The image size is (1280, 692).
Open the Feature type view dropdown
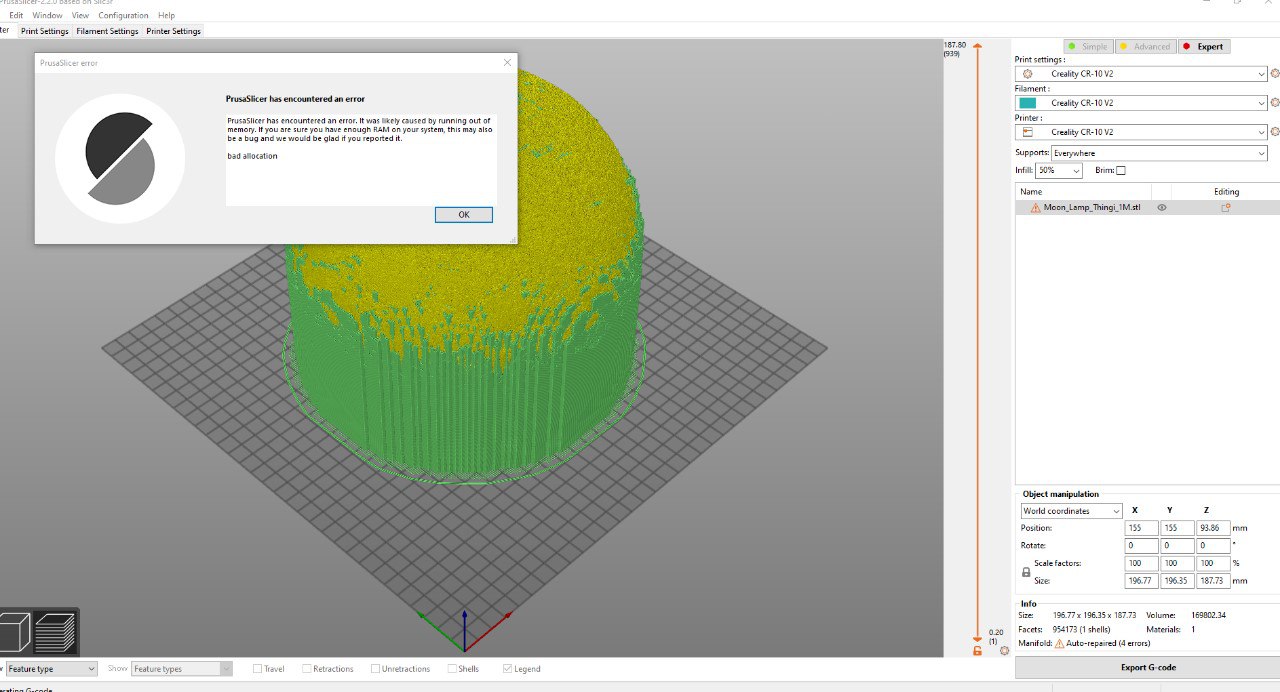point(50,669)
